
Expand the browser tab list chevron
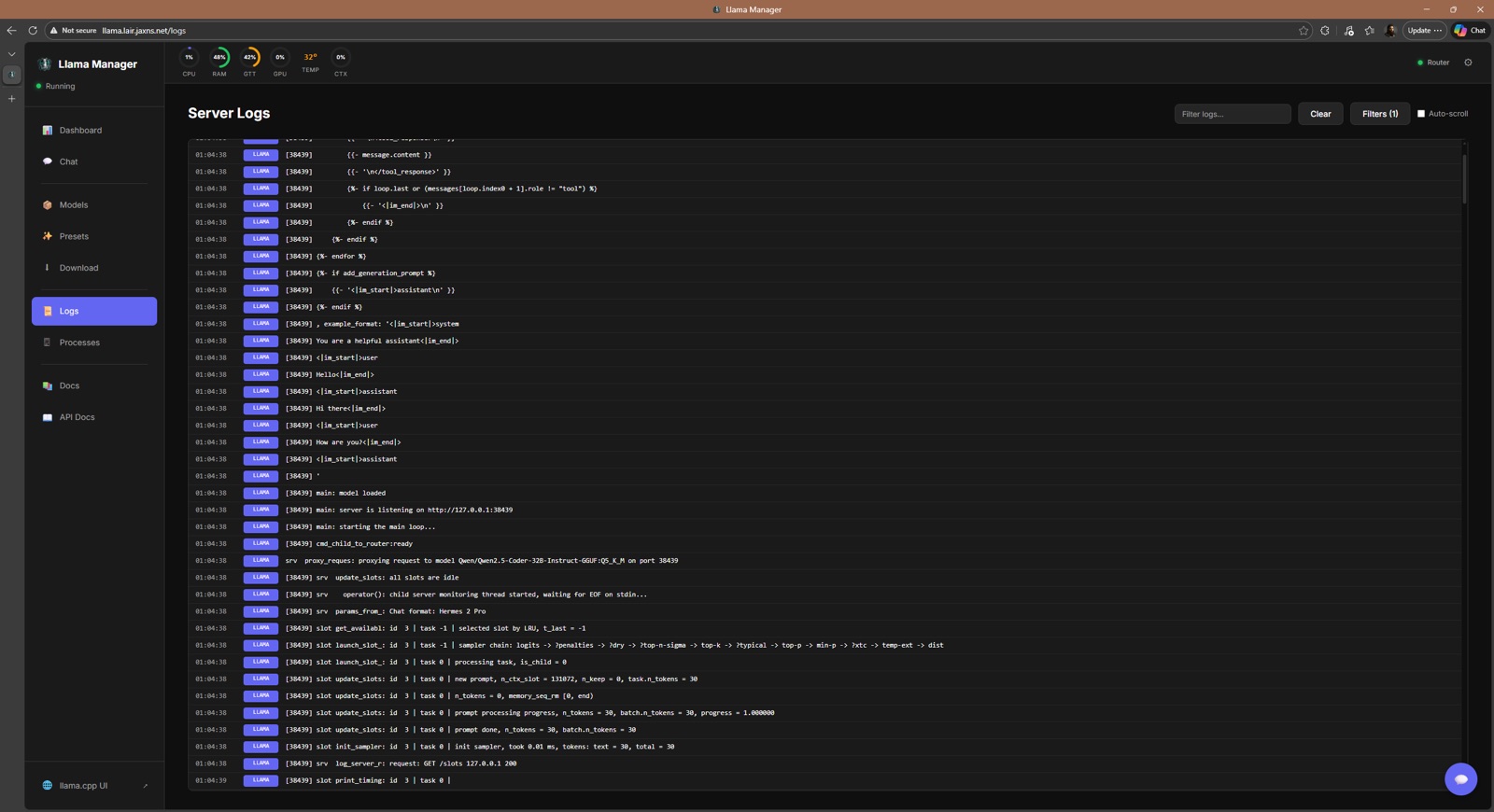pyautogui.click(x=12, y=54)
